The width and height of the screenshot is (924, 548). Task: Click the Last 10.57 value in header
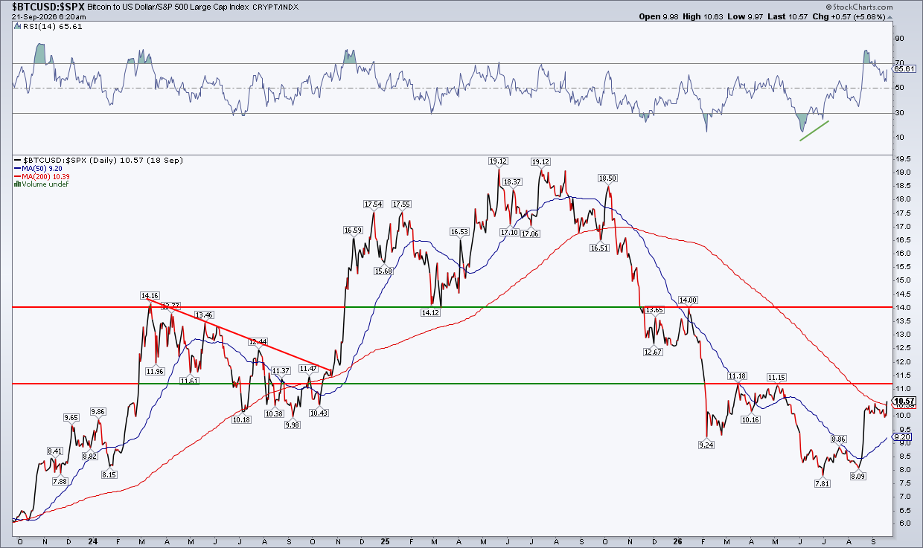pyautogui.click(x=787, y=16)
